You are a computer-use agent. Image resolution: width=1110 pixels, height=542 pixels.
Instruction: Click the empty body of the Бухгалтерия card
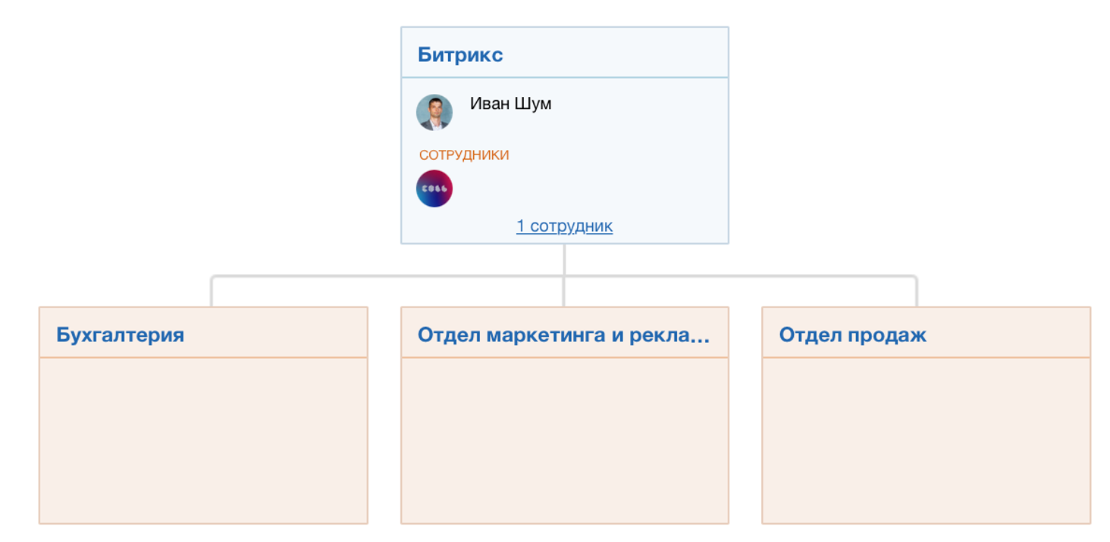(203, 440)
